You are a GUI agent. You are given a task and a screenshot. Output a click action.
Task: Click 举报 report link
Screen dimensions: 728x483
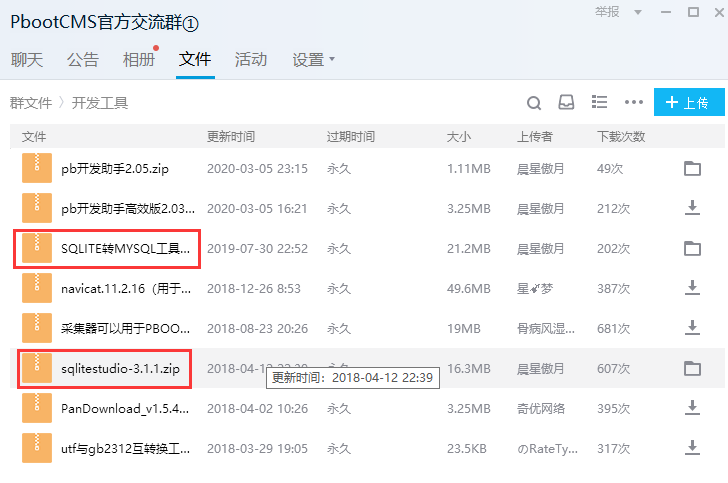click(x=606, y=12)
